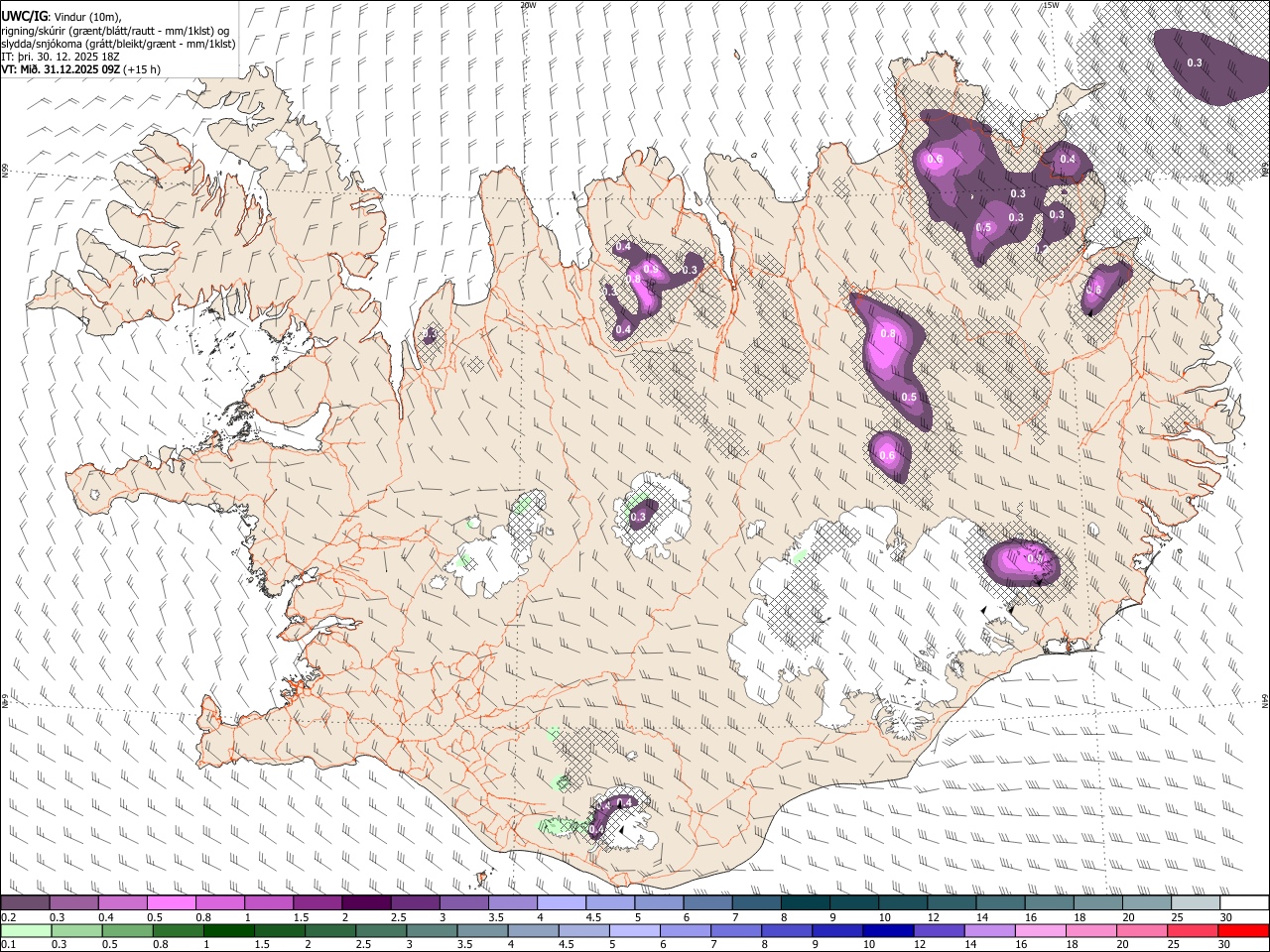Click the white 30 swatch in snow scale

(1243, 903)
